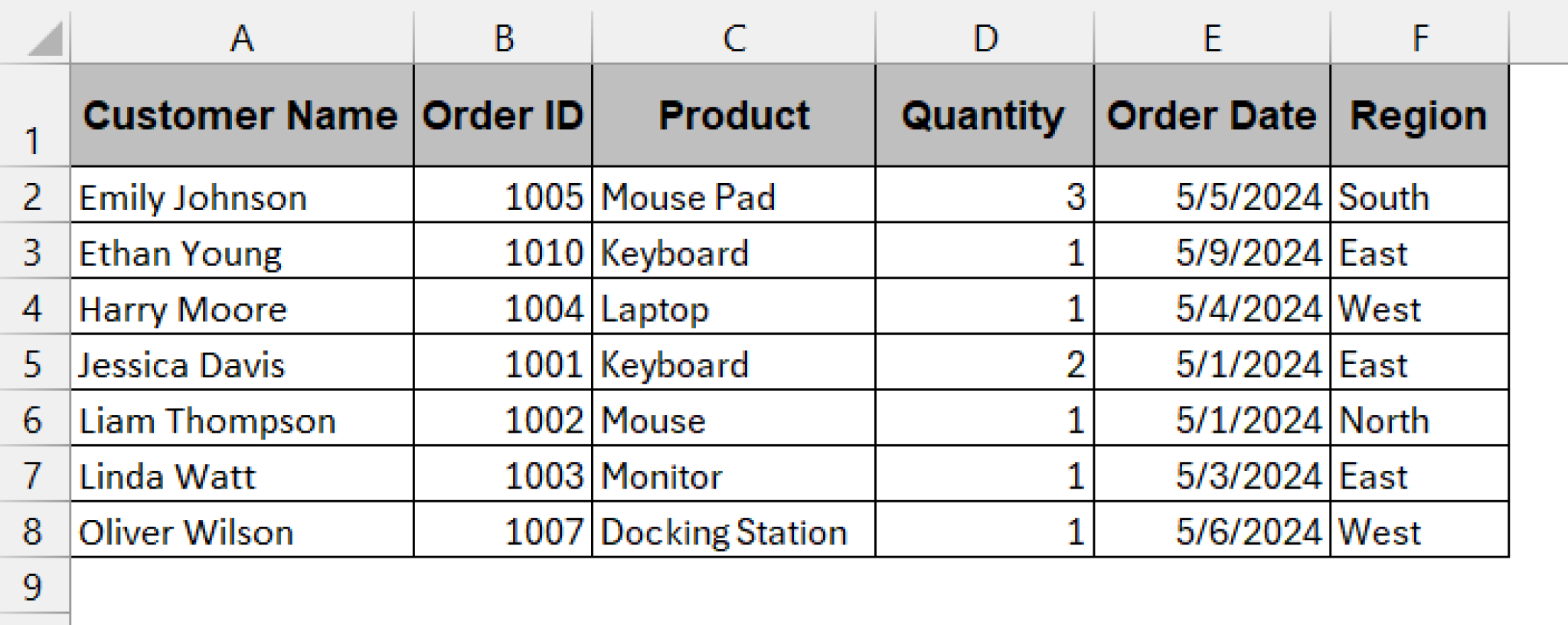
Task: Click the Laptop product cell
Action: [x=733, y=308]
